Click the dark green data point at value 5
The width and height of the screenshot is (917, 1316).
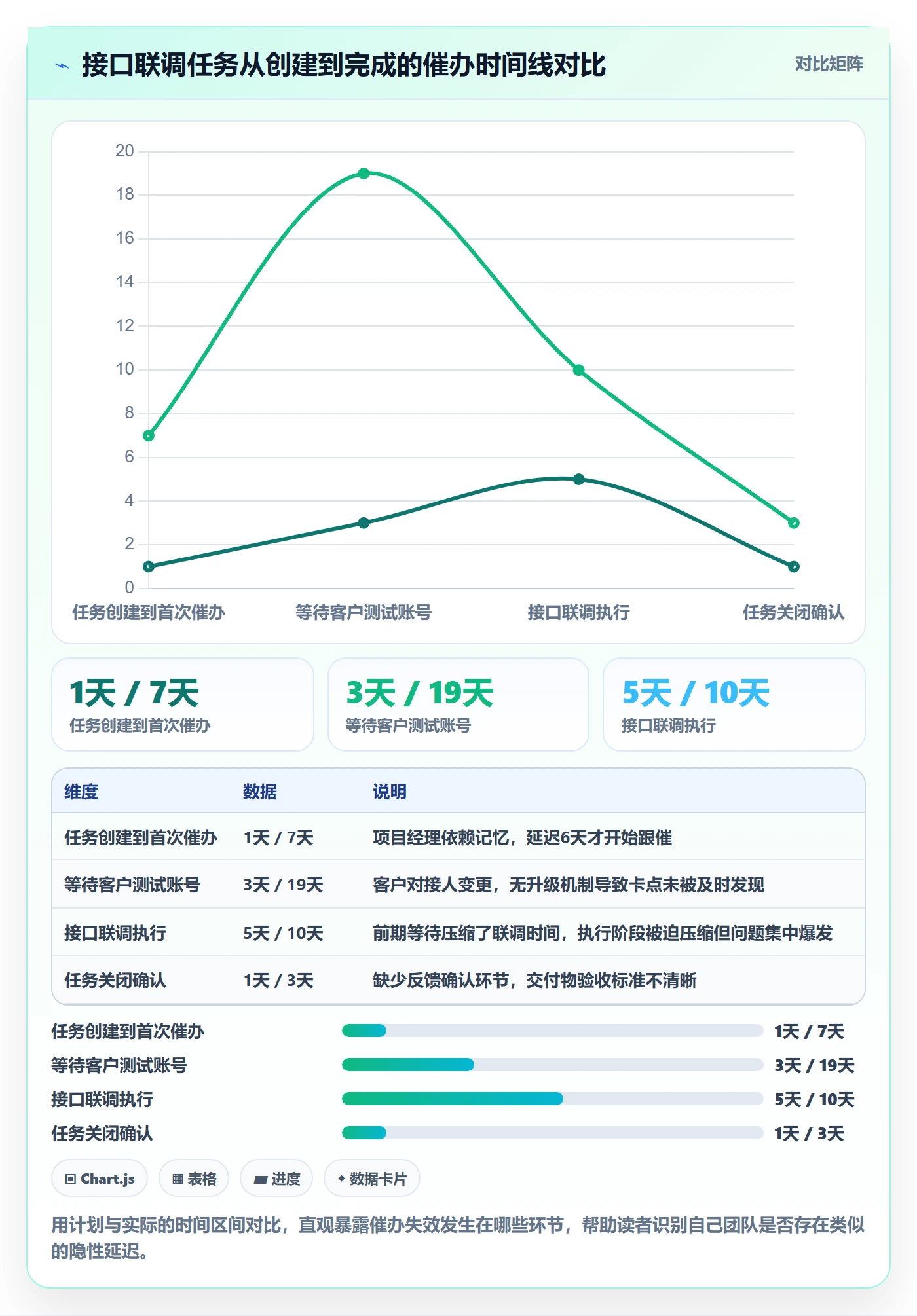[578, 479]
